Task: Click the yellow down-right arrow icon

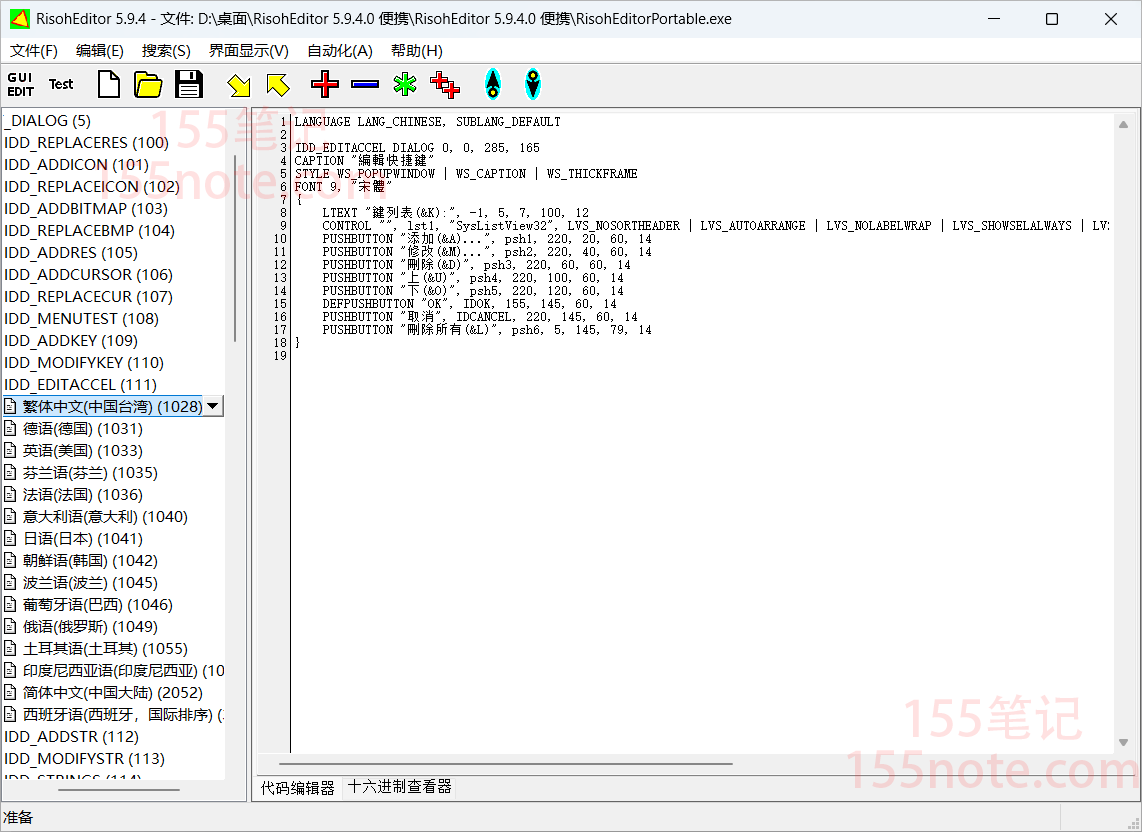Action: click(238, 85)
